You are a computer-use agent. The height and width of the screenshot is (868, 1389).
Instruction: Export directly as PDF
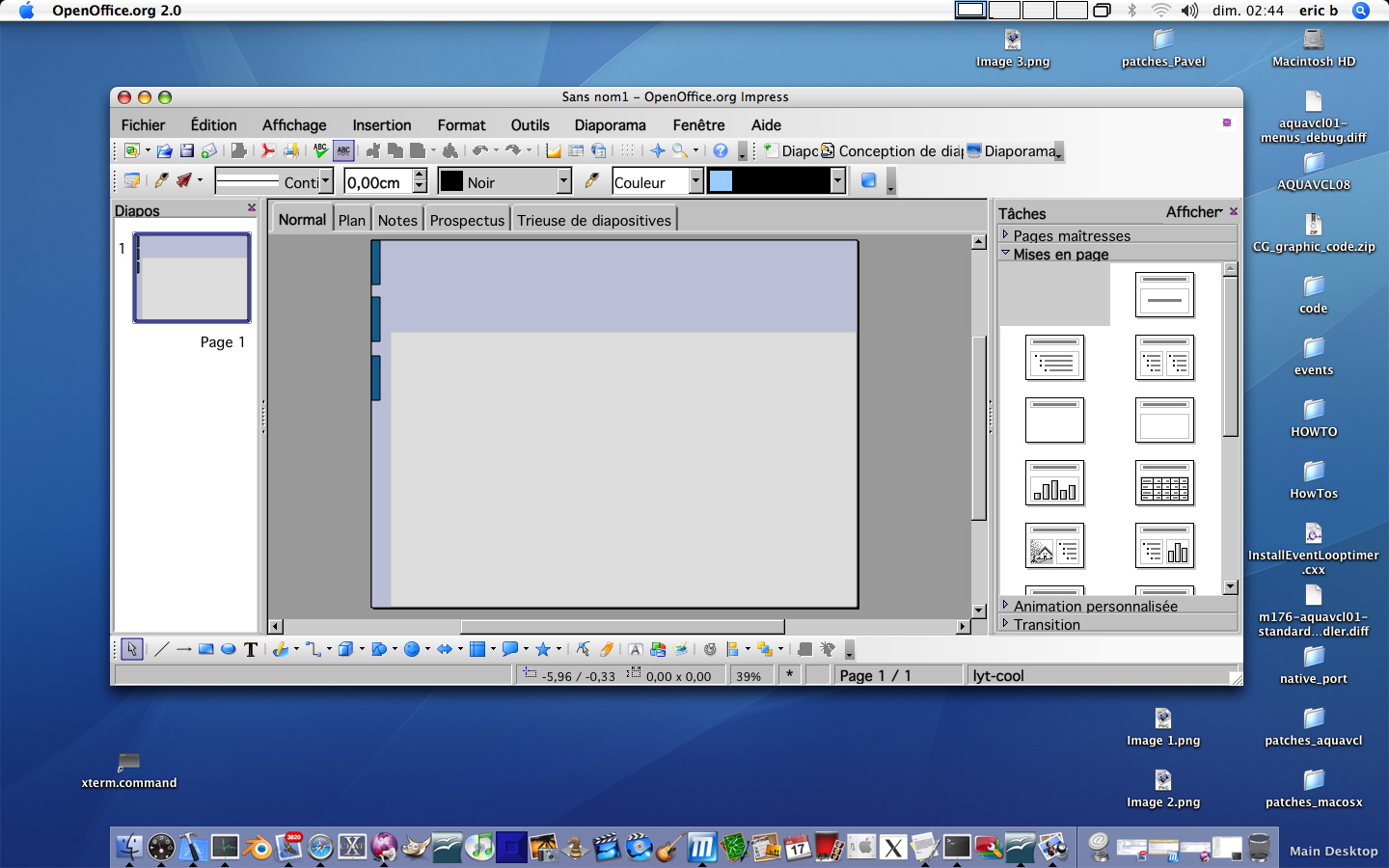point(267,150)
